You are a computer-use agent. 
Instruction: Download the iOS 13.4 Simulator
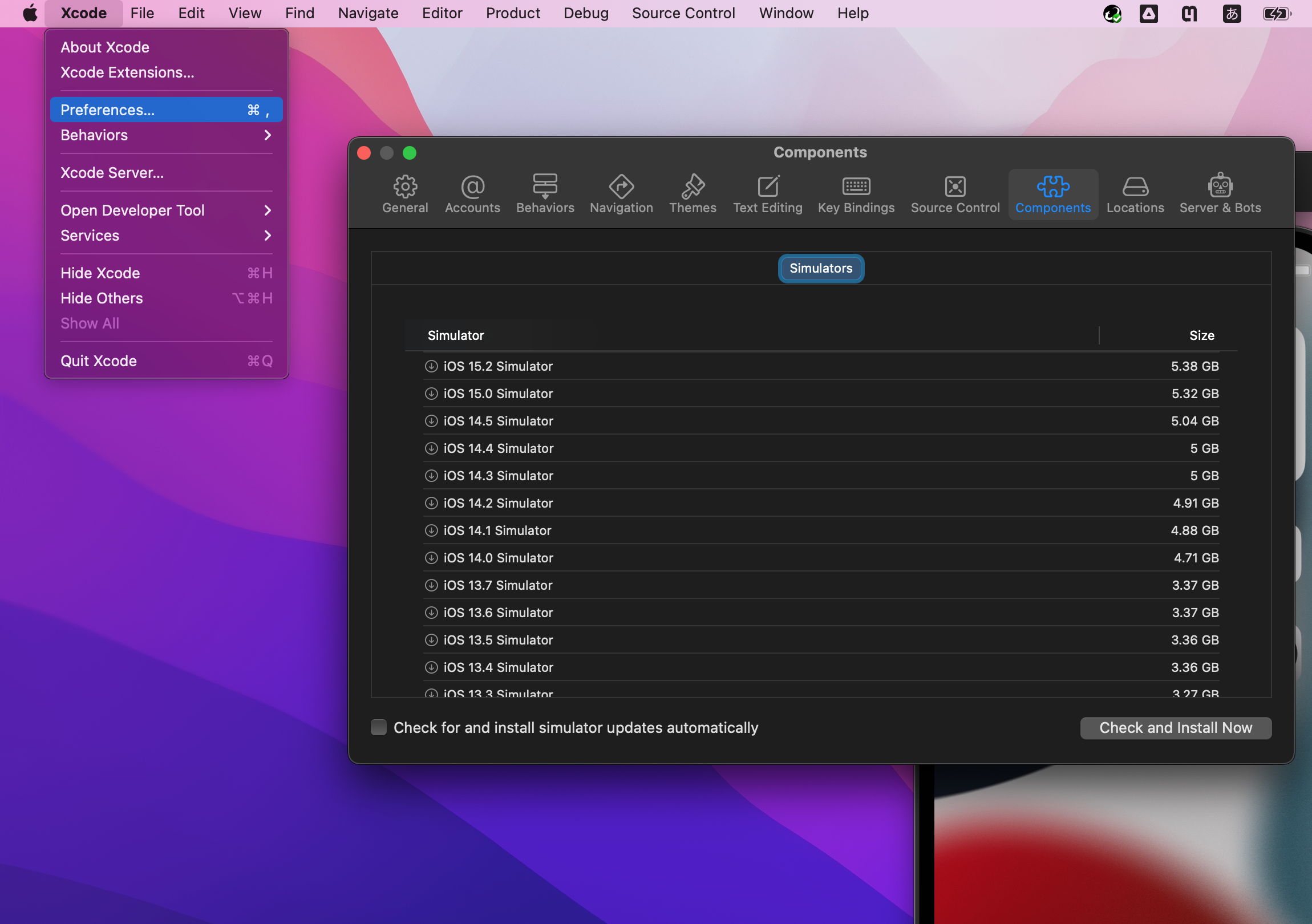pos(431,667)
